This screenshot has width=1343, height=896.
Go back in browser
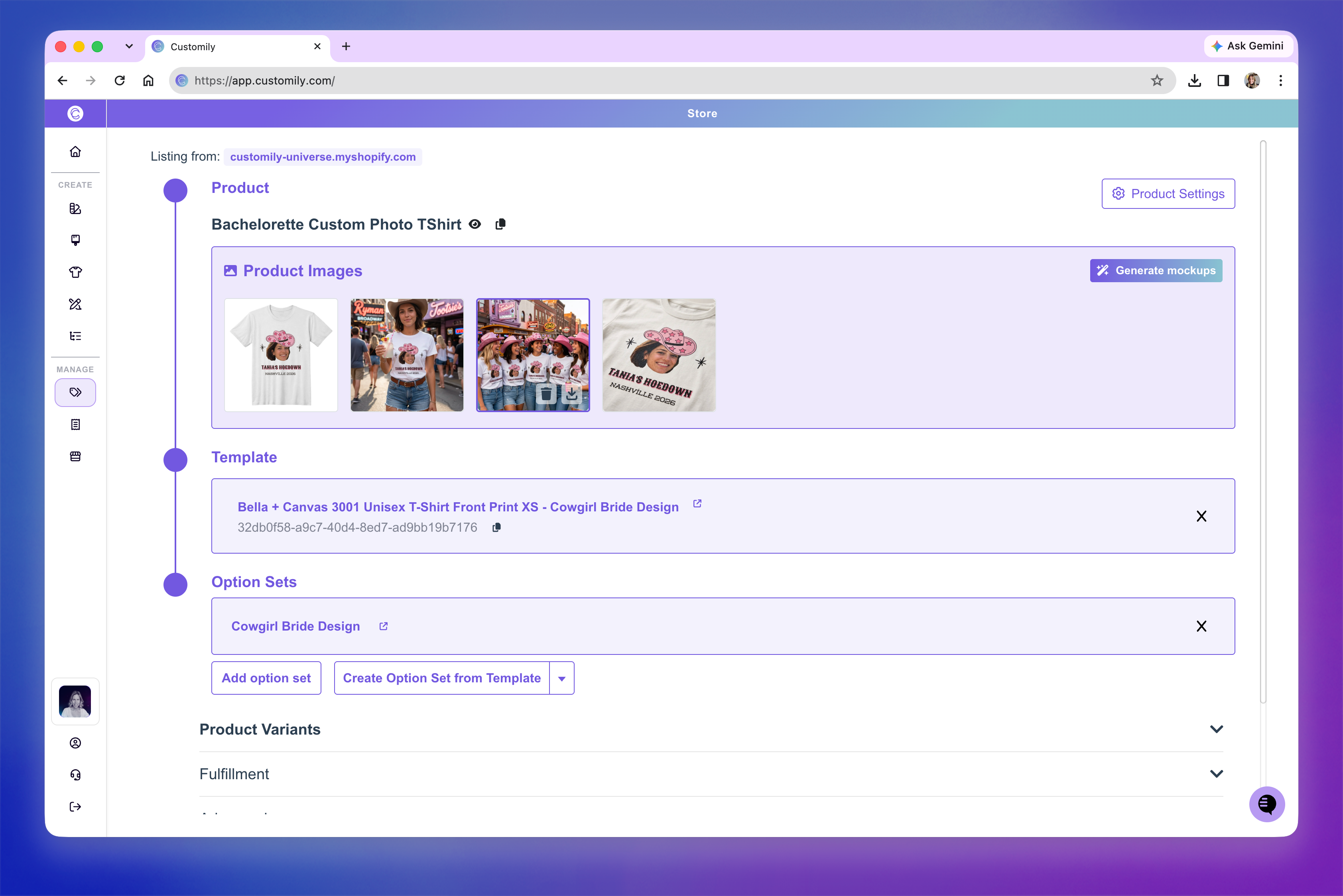click(x=62, y=81)
